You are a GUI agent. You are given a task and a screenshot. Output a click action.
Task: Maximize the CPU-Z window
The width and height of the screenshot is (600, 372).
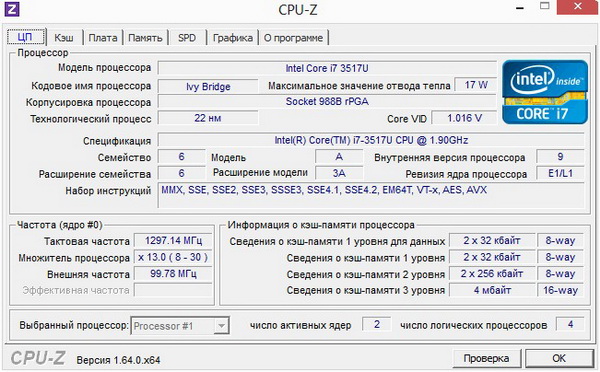tap(545, 6)
